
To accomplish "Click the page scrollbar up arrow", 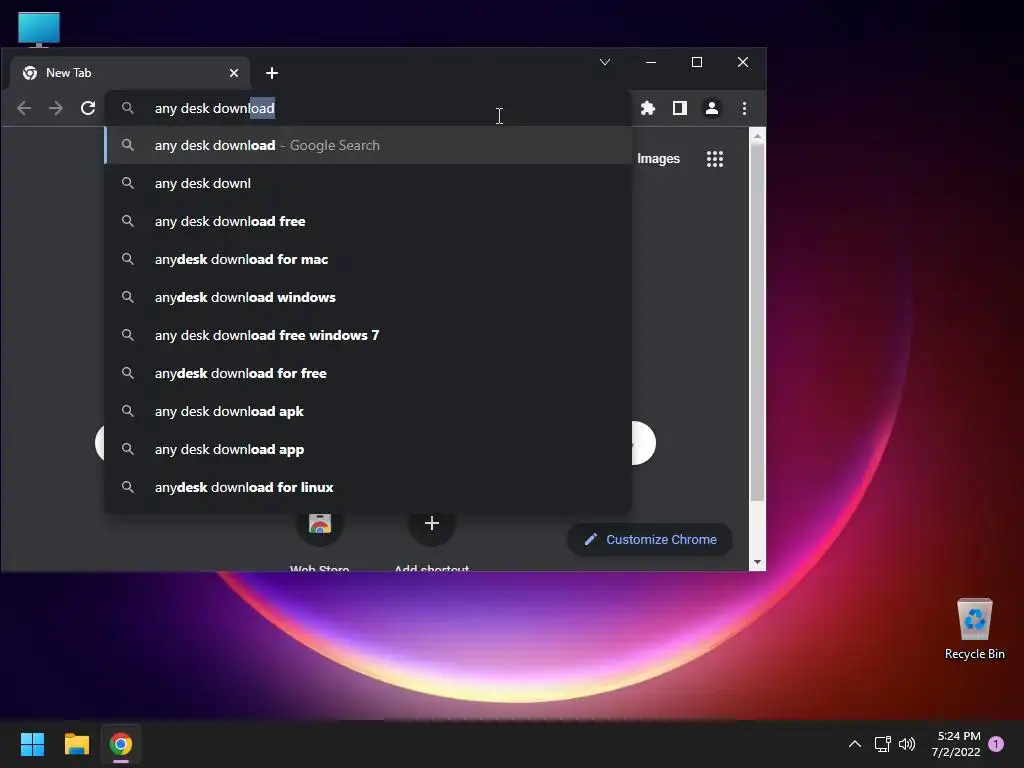I will [x=758, y=136].
